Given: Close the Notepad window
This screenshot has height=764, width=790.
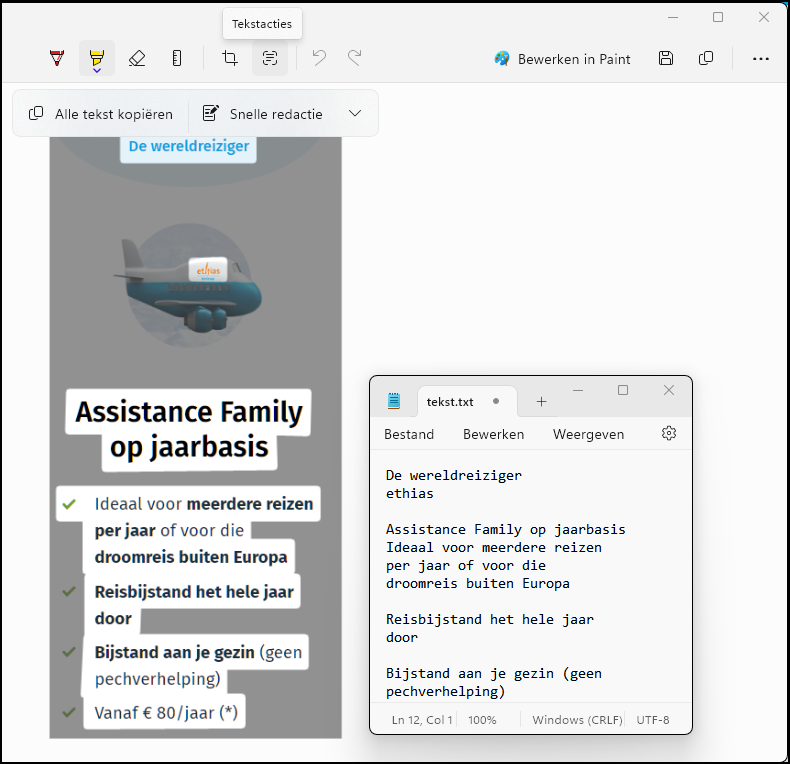Looking at the screenshot, I should [669, 390].
